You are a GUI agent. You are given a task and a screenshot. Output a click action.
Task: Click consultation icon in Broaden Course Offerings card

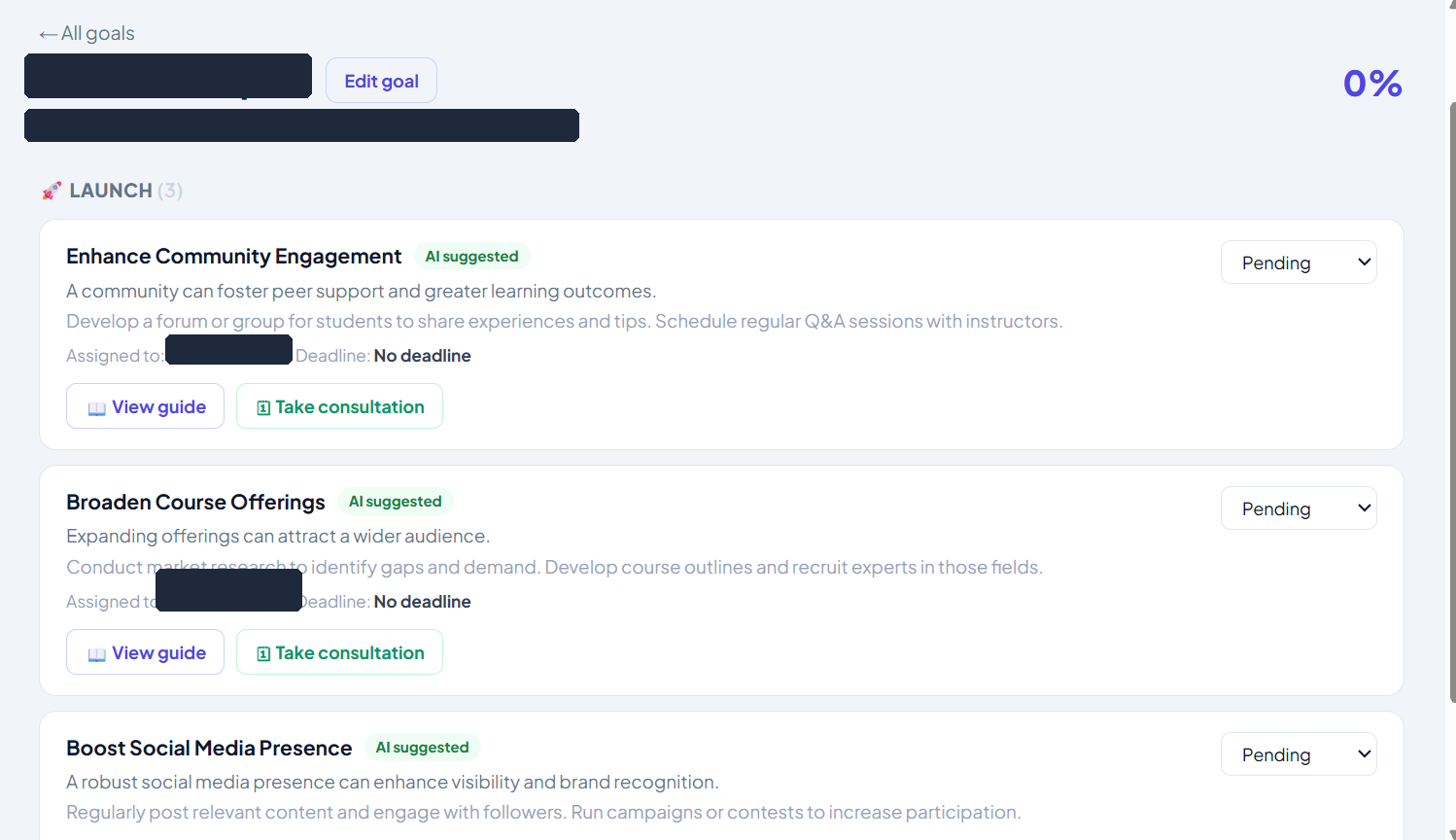[263, 654]
